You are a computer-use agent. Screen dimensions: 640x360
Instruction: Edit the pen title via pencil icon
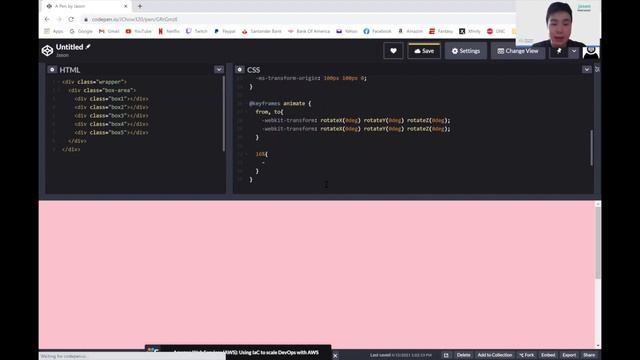point(88,47)
